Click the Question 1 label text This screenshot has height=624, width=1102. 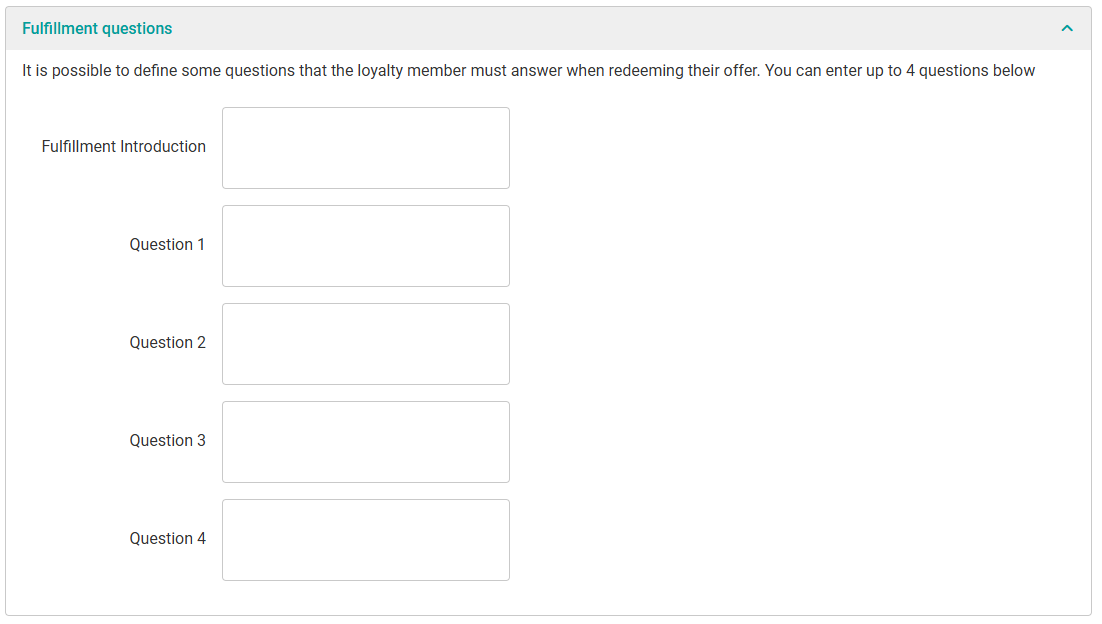pos(167,244)
